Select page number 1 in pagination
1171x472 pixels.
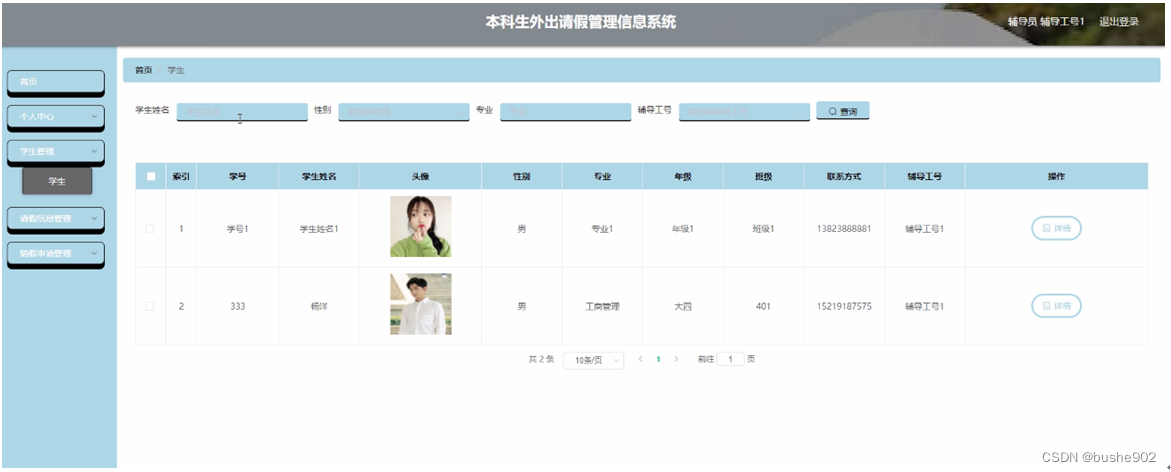tap(658, 359)
